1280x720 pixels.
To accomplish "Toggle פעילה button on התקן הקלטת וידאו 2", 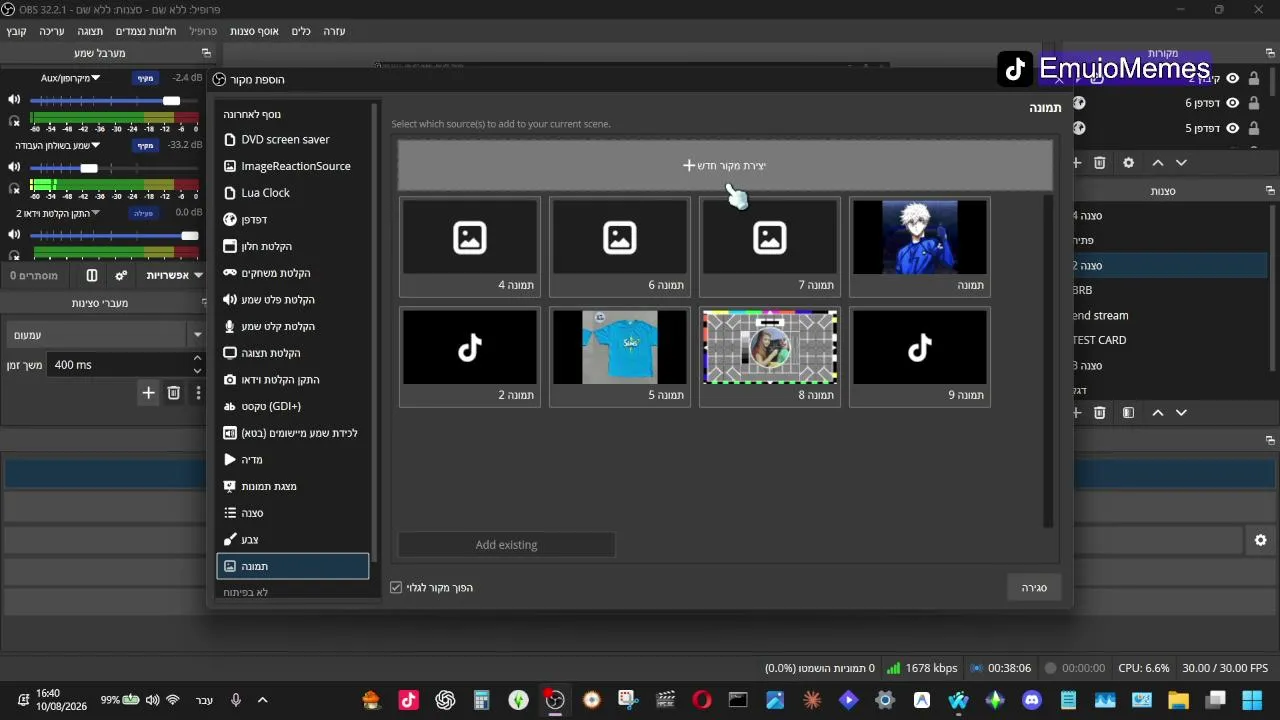I will coord(144,213).
